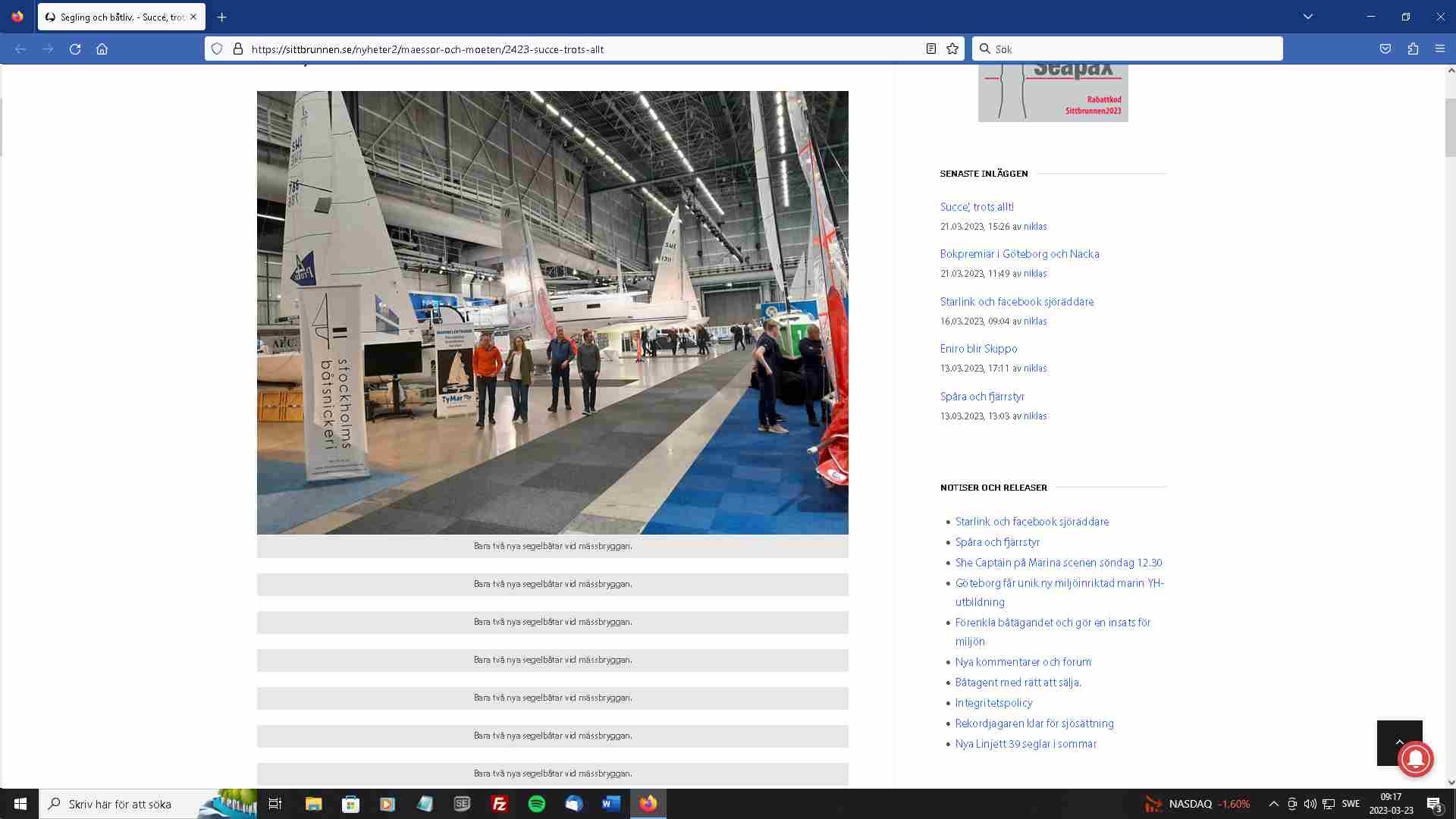Toggle reader view icon in address bar
Screen dimensions: 1456x819
931,49
